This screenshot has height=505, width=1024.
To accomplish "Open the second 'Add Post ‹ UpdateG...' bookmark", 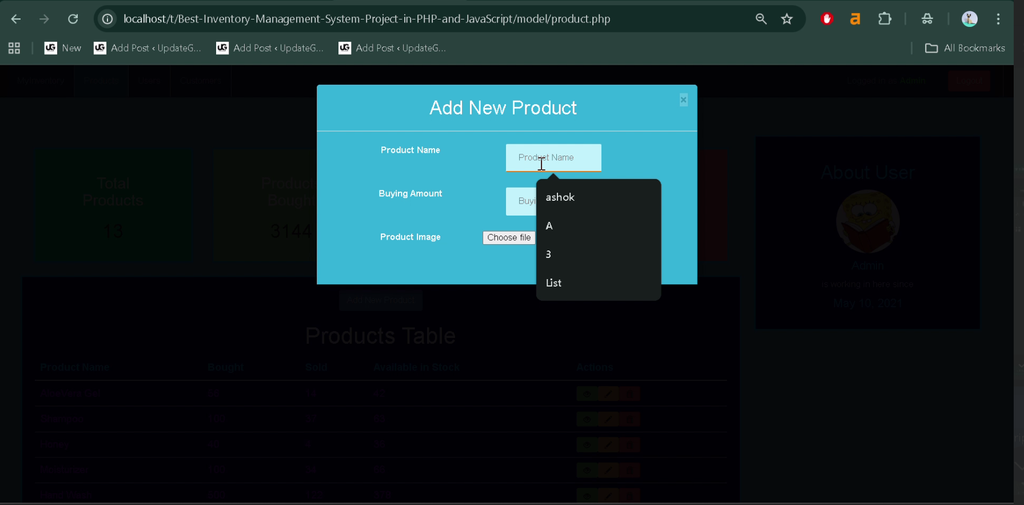I will 270,48.
